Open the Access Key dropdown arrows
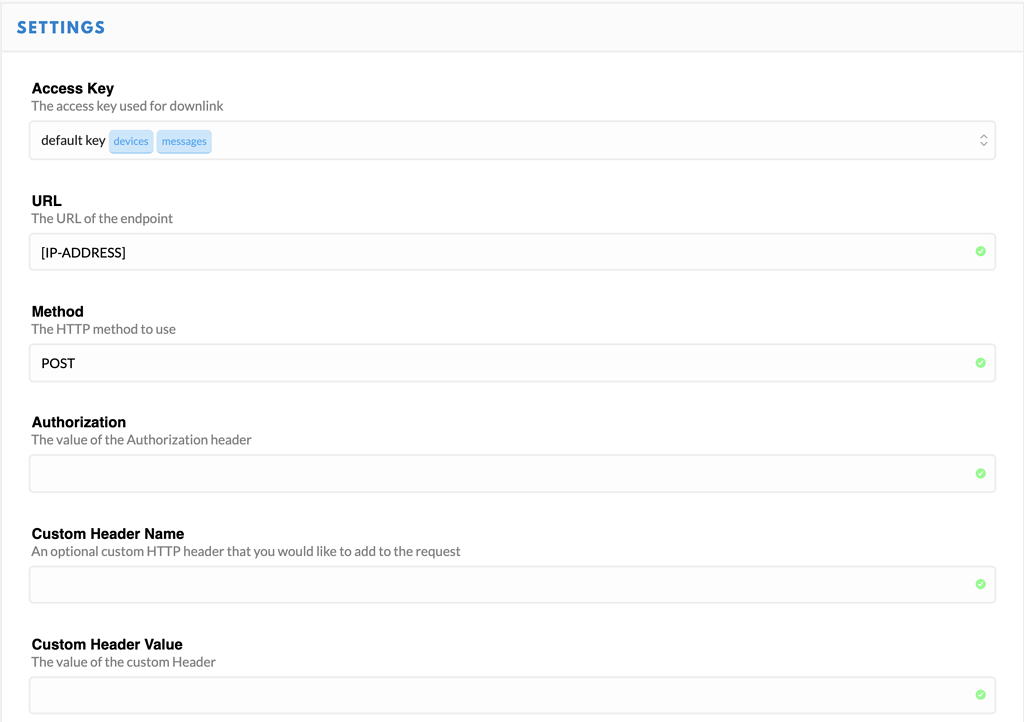 click(983, 141)
